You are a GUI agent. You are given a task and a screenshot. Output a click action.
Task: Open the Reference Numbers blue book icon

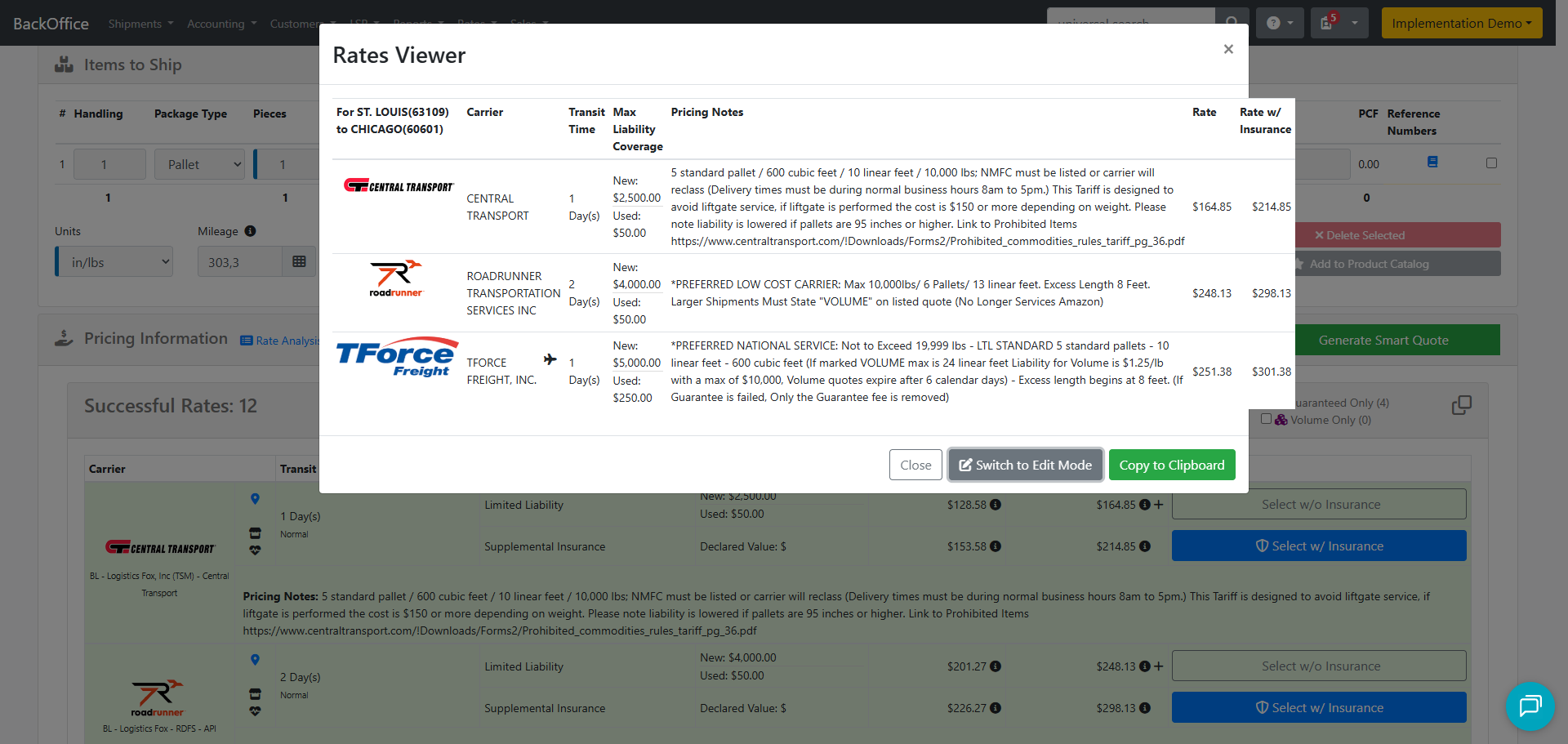click(1432, 162)
